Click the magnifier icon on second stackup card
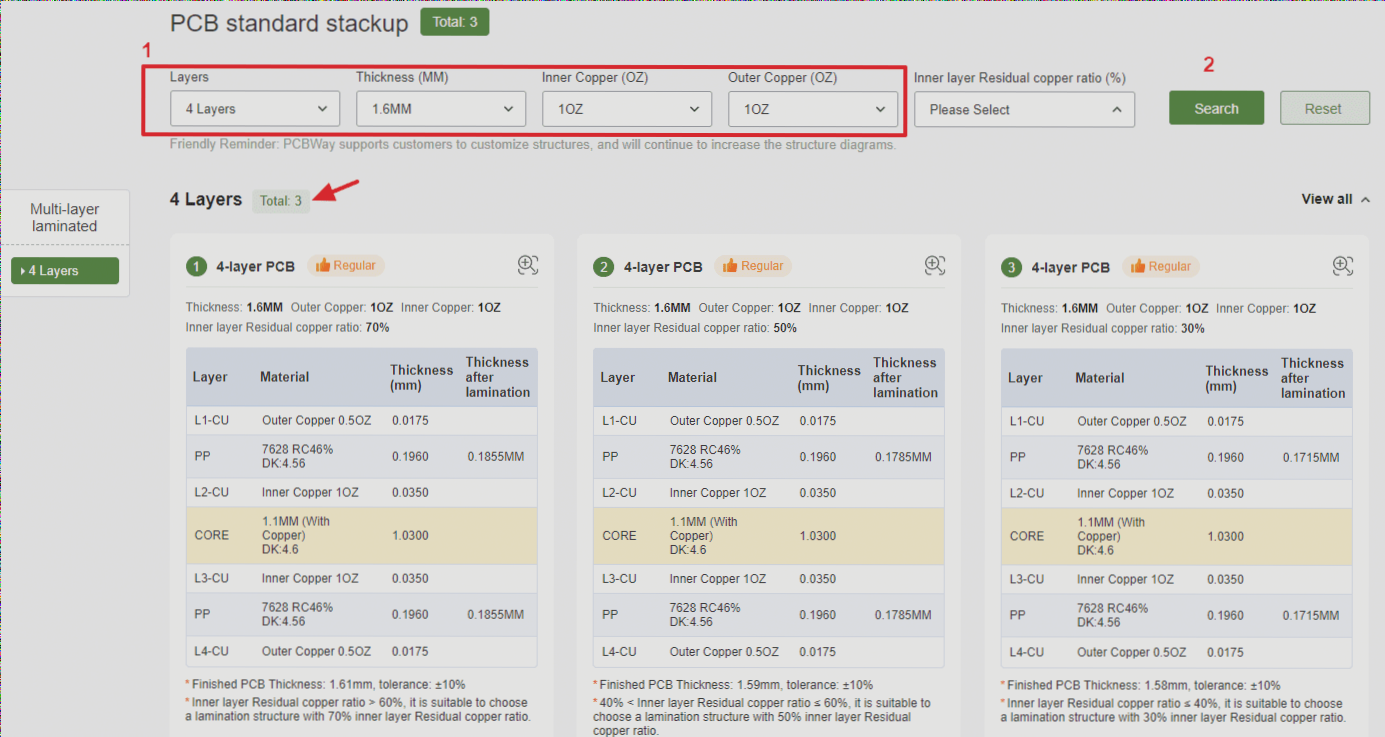The height and width of the screenshot is (737, 1385). click(x=934, y=265)
